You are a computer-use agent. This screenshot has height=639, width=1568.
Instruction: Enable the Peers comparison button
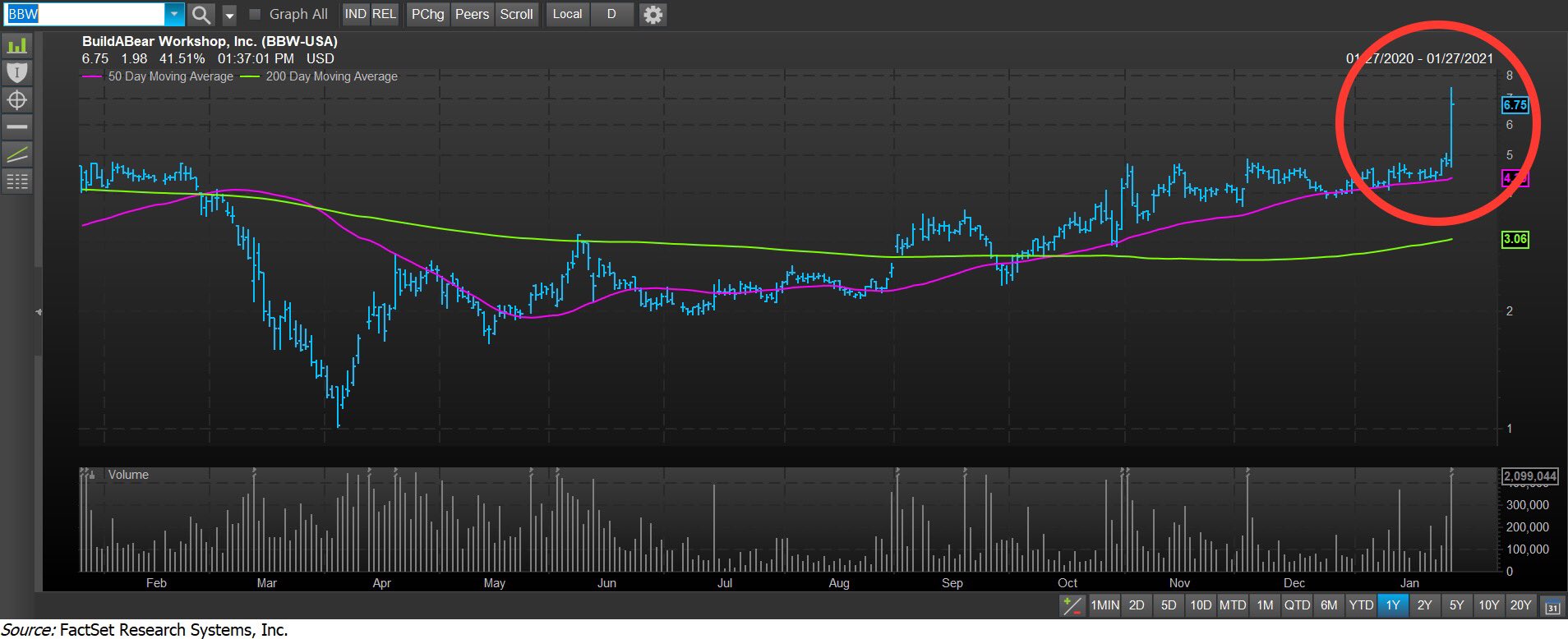472,14
